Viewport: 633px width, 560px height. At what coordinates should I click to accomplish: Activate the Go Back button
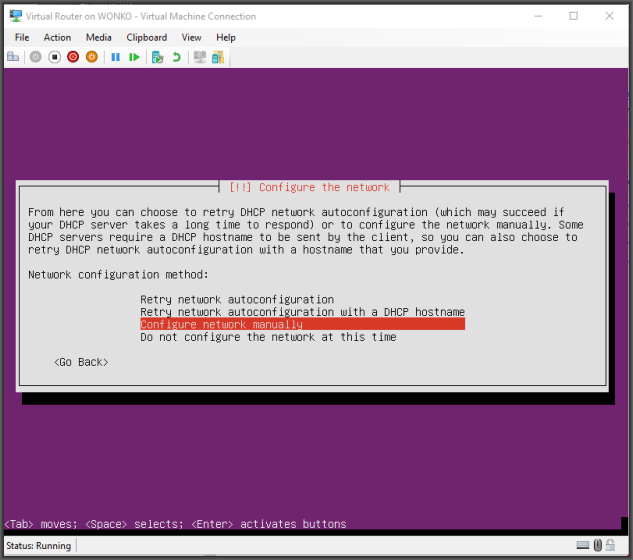point(81,362)
